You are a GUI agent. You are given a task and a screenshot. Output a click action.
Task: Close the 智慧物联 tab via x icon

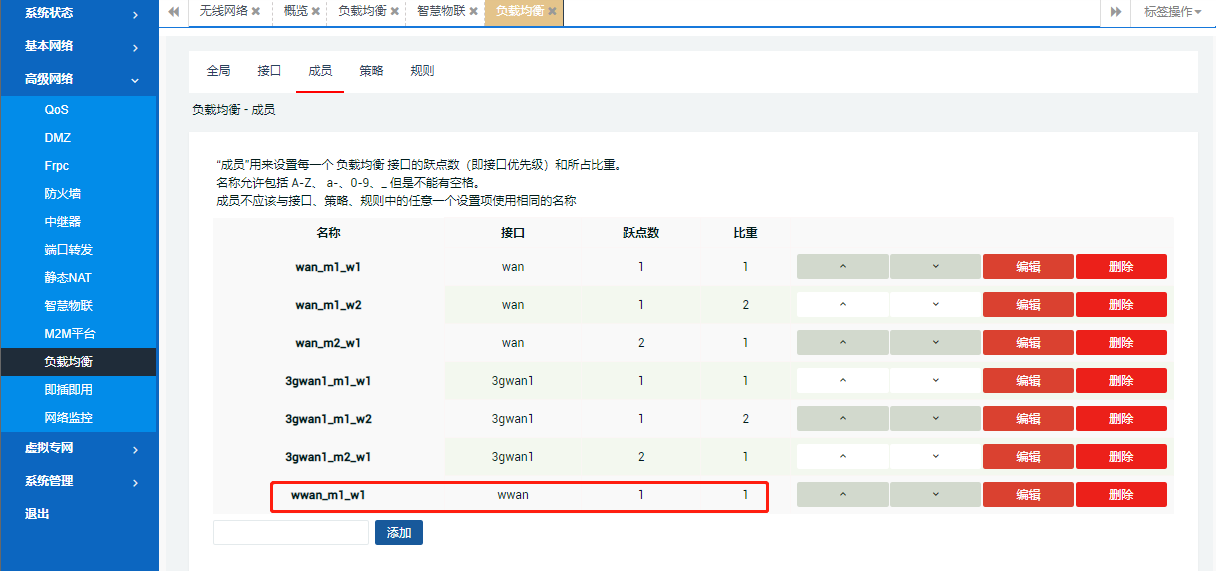click(474, 12)
